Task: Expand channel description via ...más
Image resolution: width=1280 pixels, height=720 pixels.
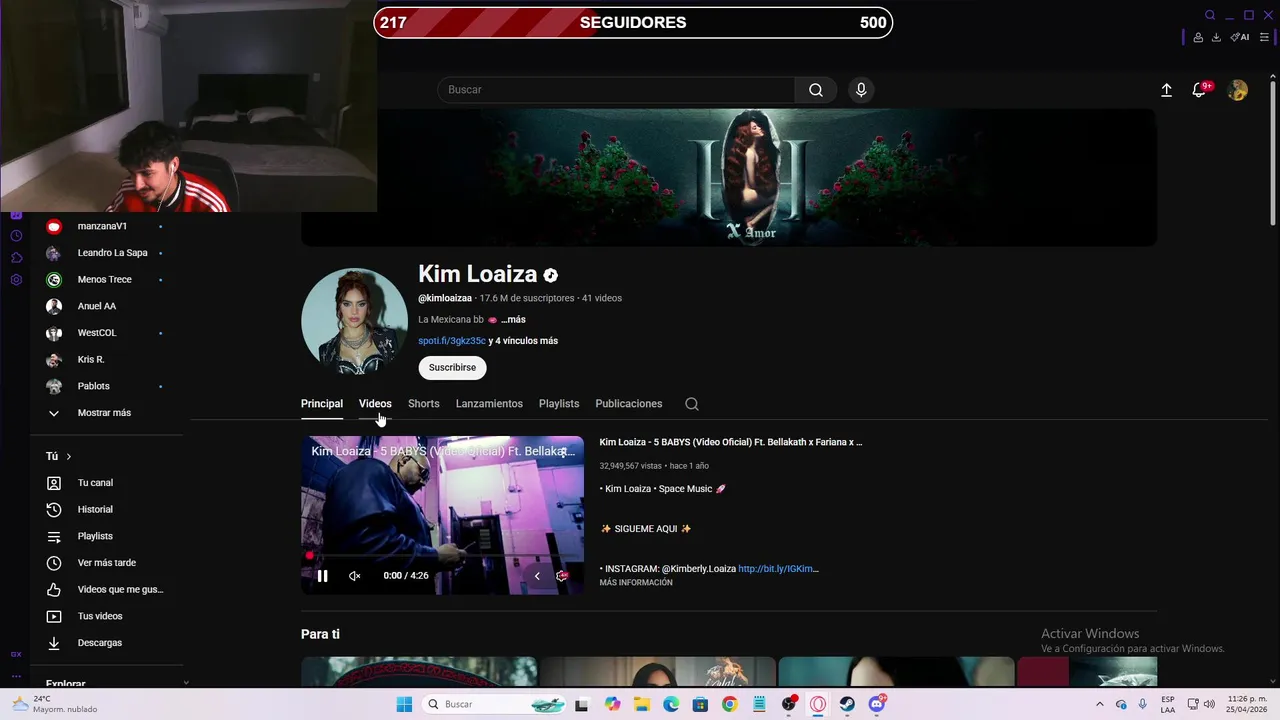Action: (x=513, y=320)
